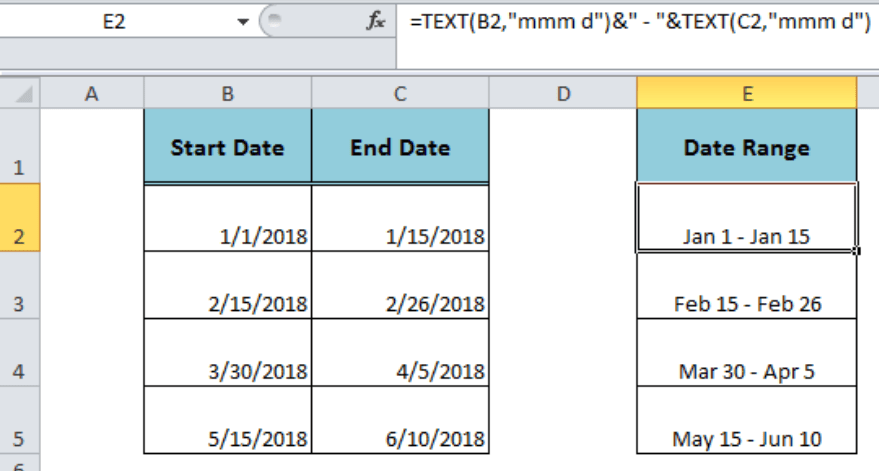Select column D header

click(x=563, y=94)
